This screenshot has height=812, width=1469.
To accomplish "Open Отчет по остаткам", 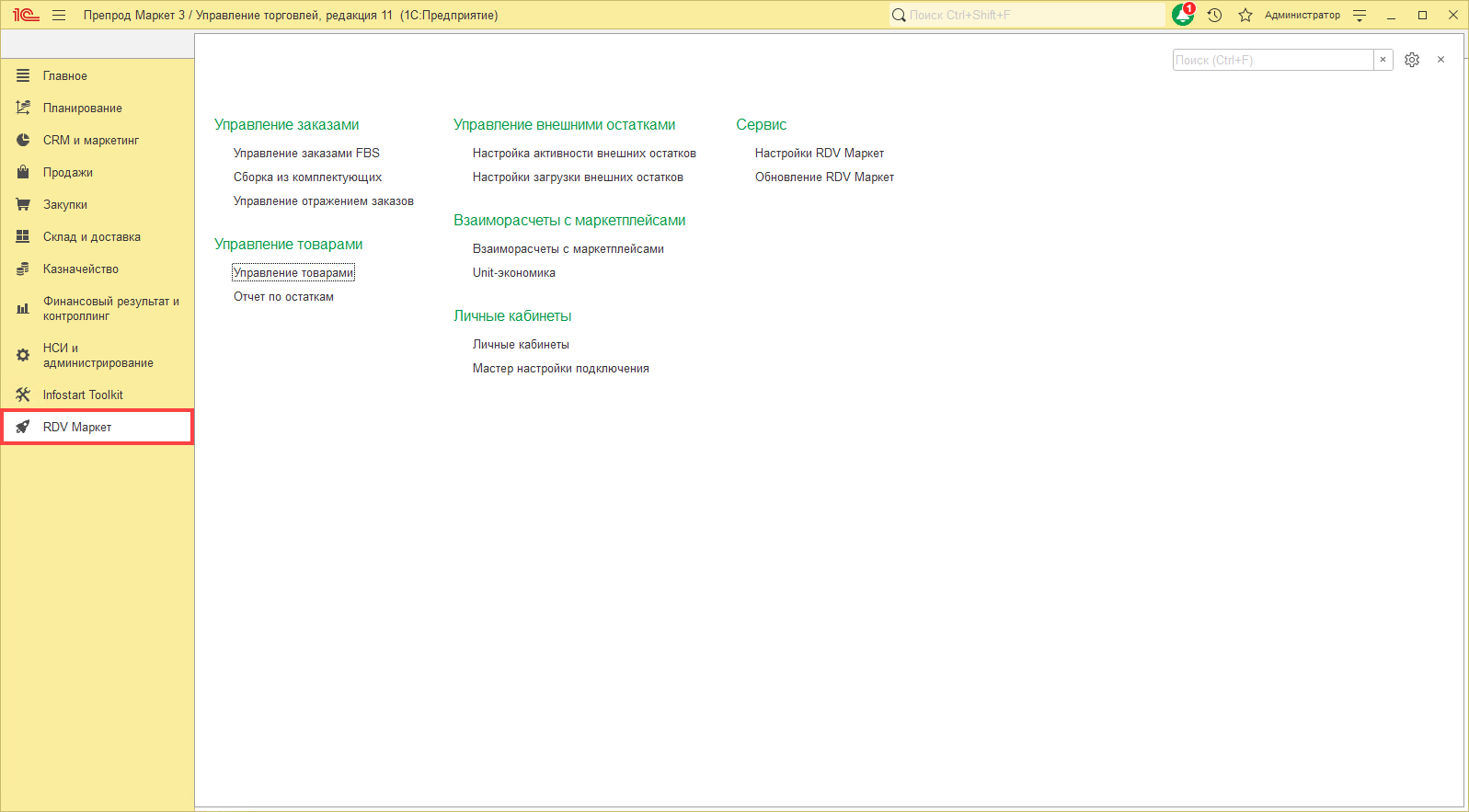I will click(283, 296).
